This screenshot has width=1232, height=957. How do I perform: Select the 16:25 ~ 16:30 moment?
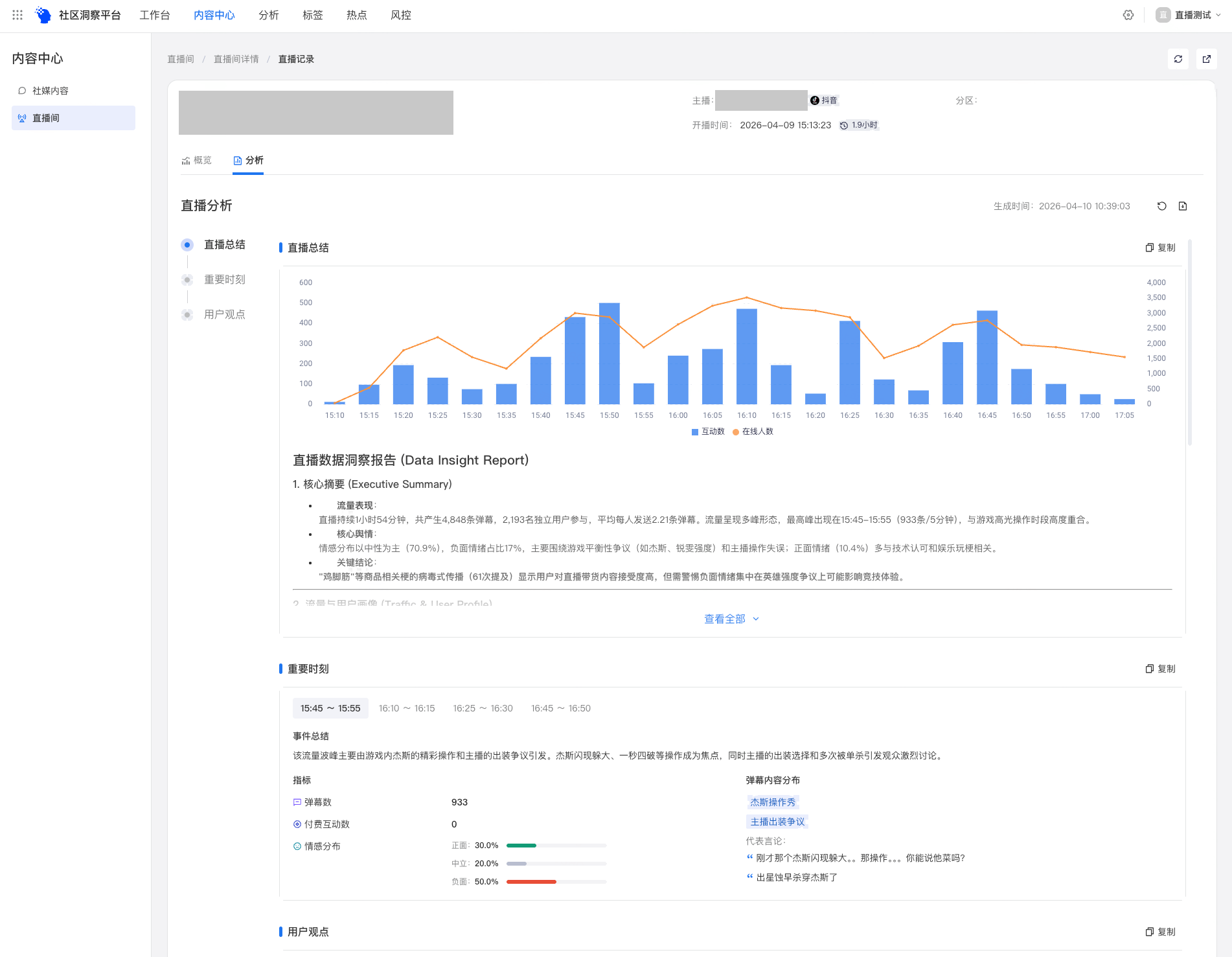click(483, 708)
